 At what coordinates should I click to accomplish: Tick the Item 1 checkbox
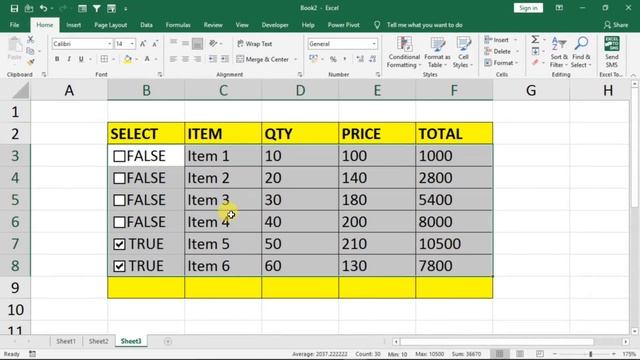coord(119,156)
